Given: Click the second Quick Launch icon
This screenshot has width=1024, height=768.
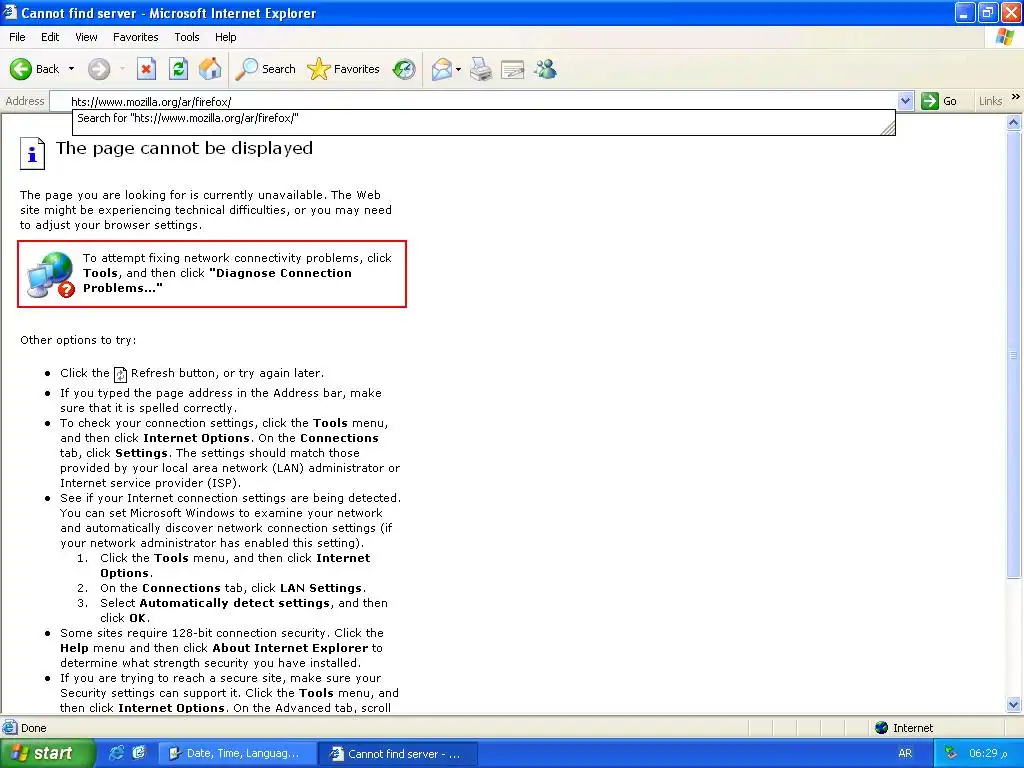Looking at the screenshot, I should tap(139, 753).
